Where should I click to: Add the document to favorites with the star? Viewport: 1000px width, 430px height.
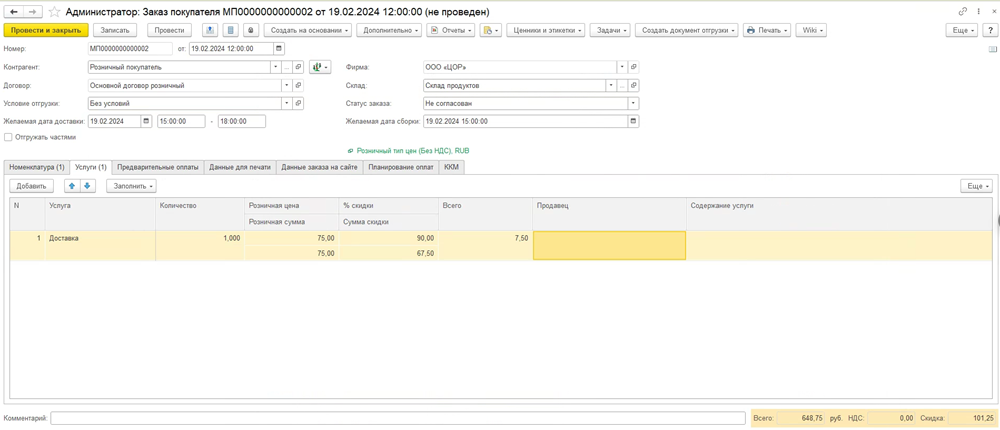coord(54,12)
